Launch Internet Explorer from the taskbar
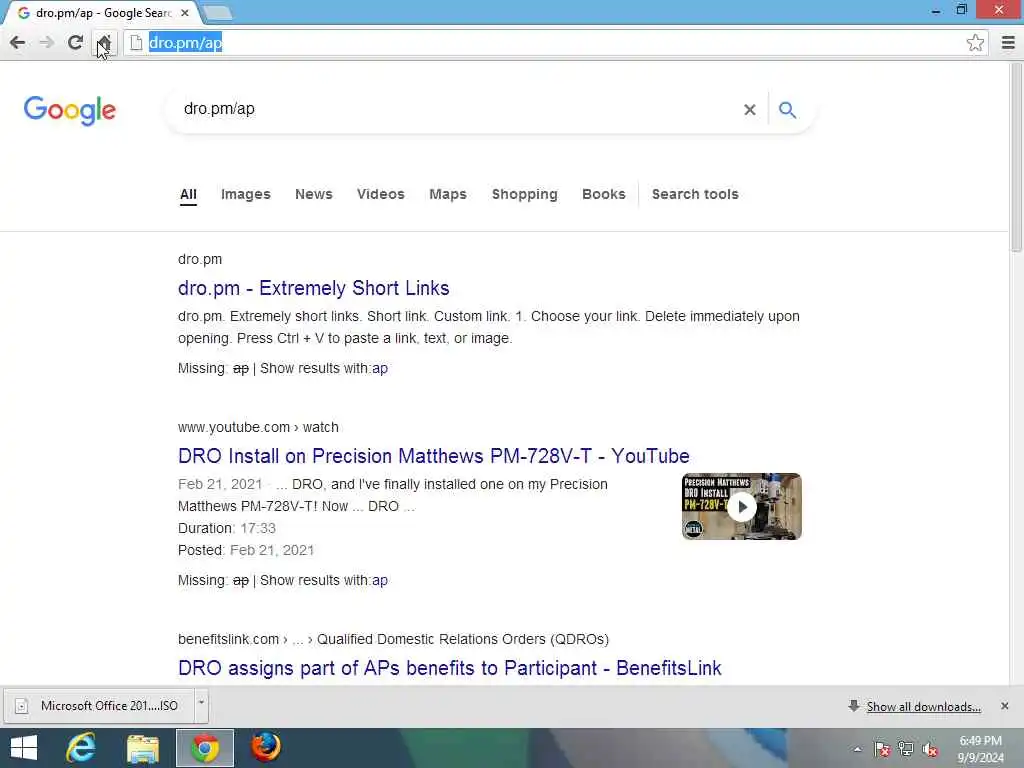Viewport: 1024px width, 768px height. tap(81, 748)
